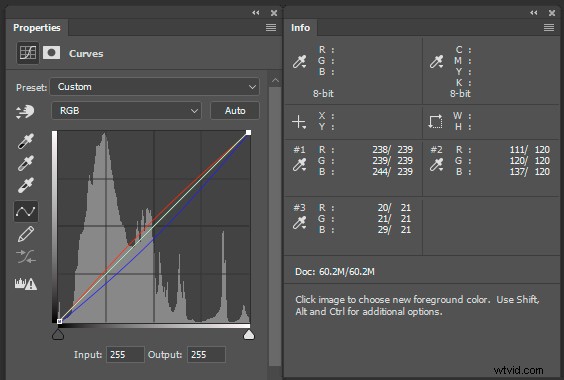Click the 8-bit label under RGB readout
564x380 pixels.
323,94
